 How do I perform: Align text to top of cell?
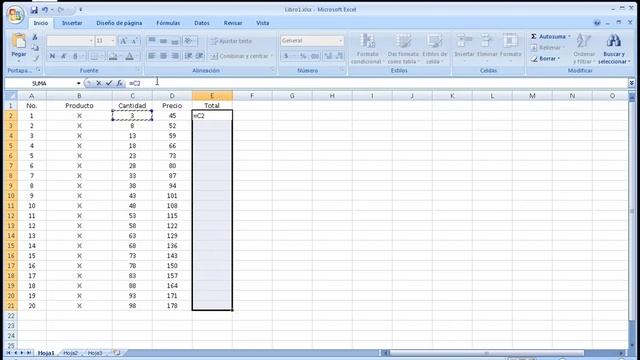point(152,41)
